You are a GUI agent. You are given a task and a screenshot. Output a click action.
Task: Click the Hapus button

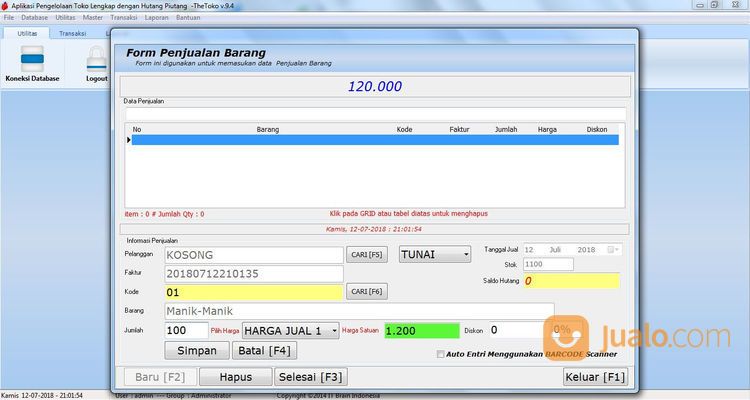point(236,377)
